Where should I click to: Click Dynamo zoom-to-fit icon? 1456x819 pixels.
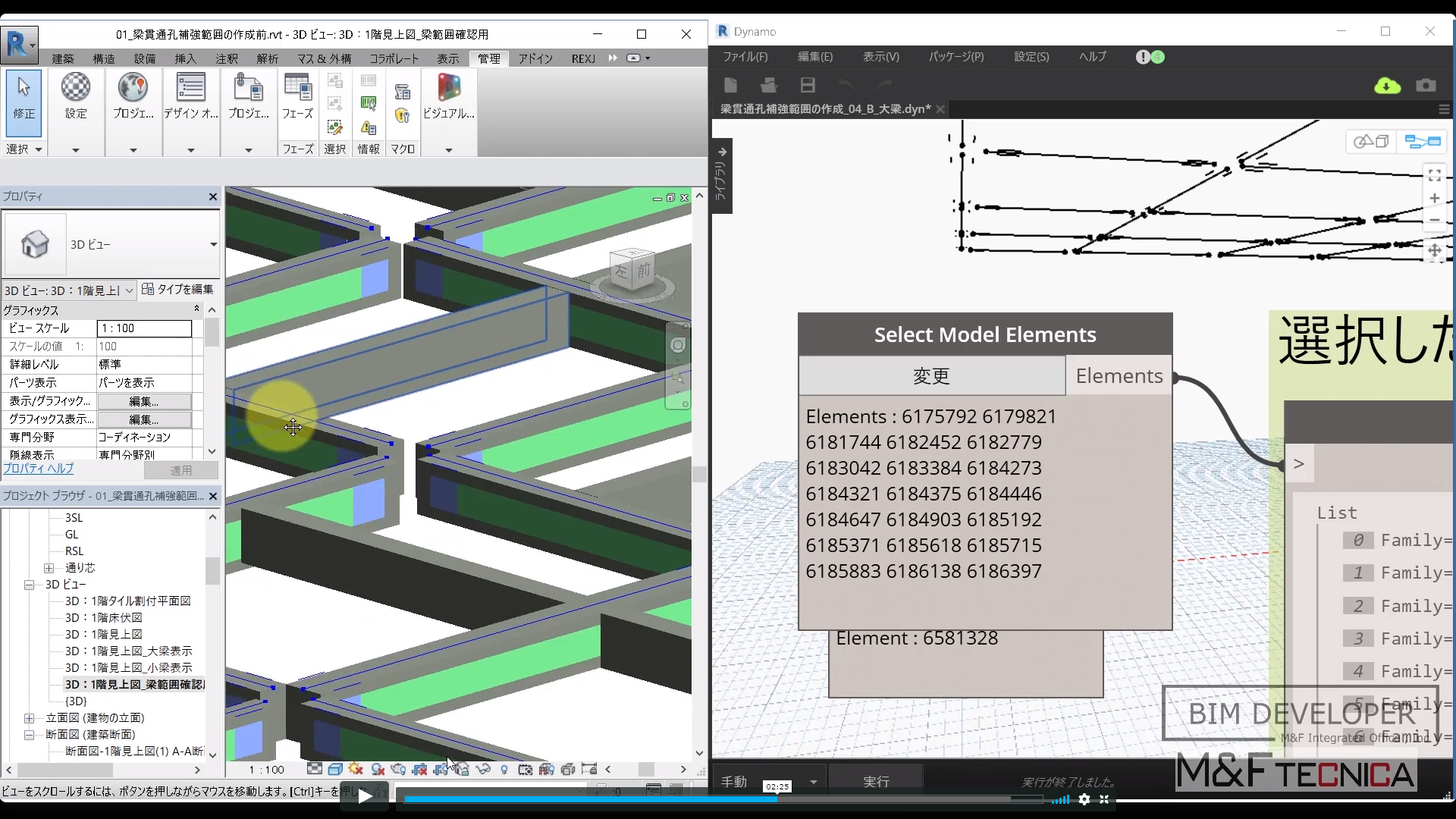click(1434, 175)
